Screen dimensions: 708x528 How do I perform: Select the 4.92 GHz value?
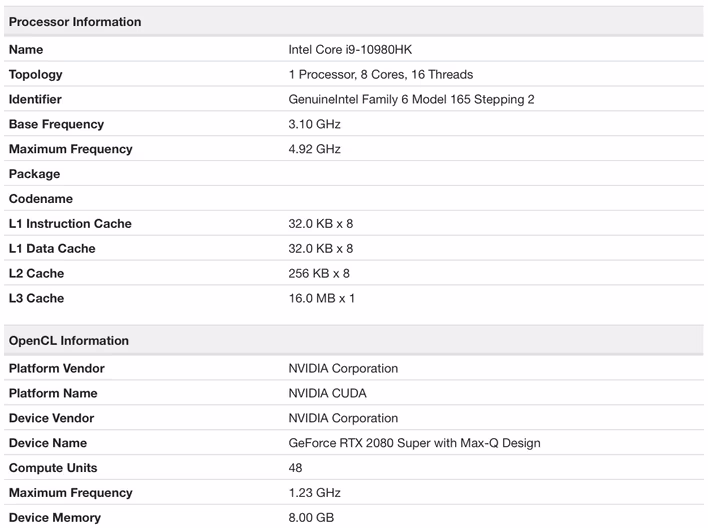(x=314, y=149)
